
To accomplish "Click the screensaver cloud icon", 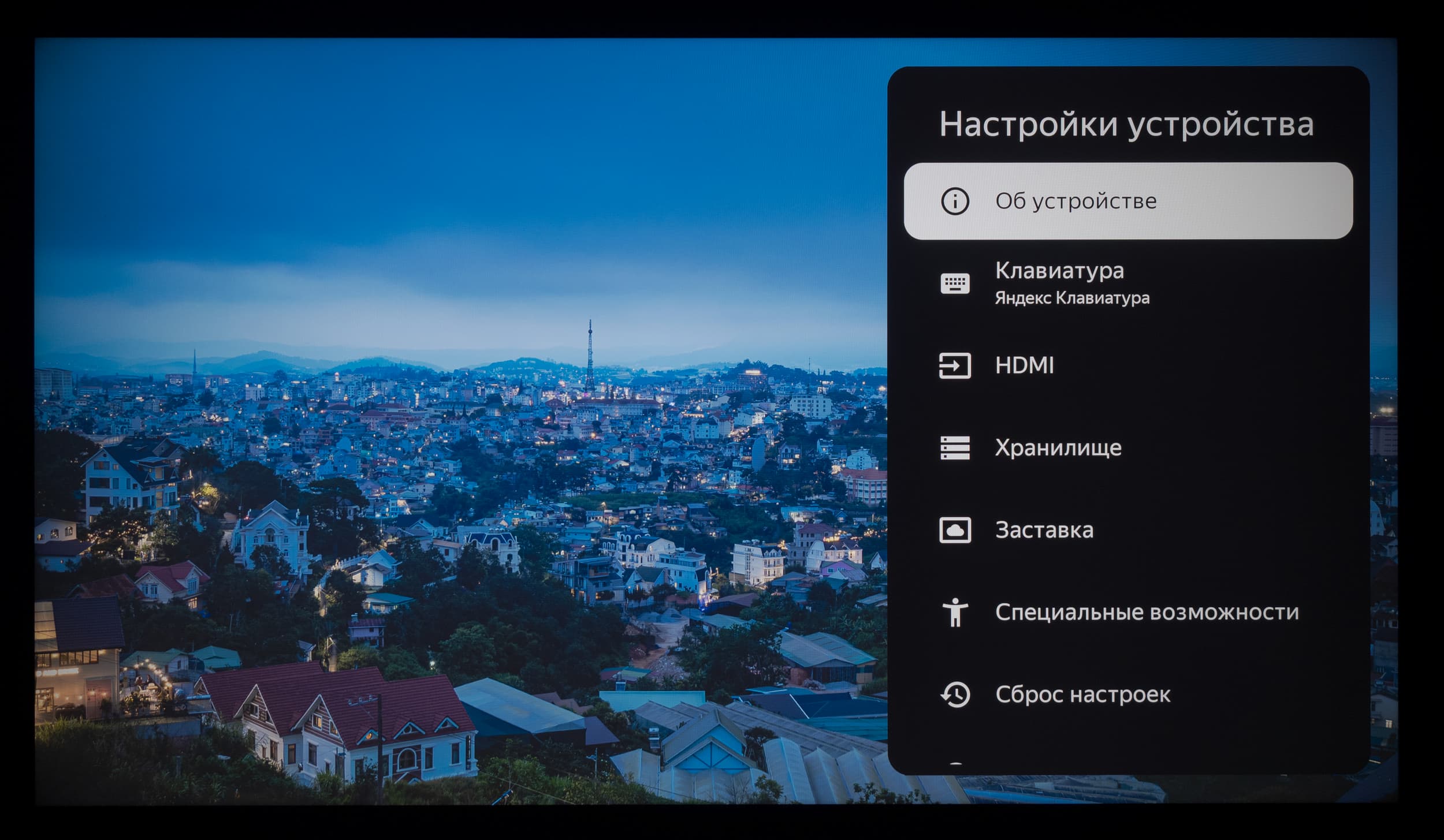I will click(x=955, y=530).
